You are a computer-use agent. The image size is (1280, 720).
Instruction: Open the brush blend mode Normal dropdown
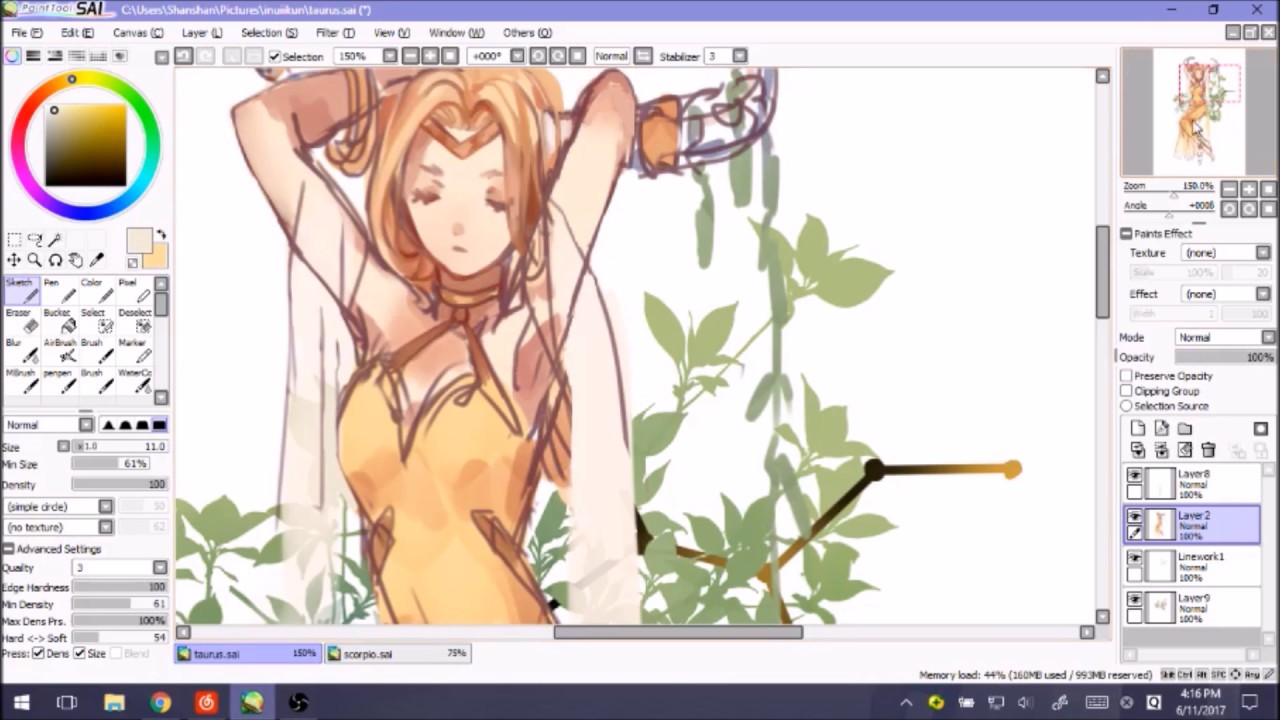(x=48, y=425)
